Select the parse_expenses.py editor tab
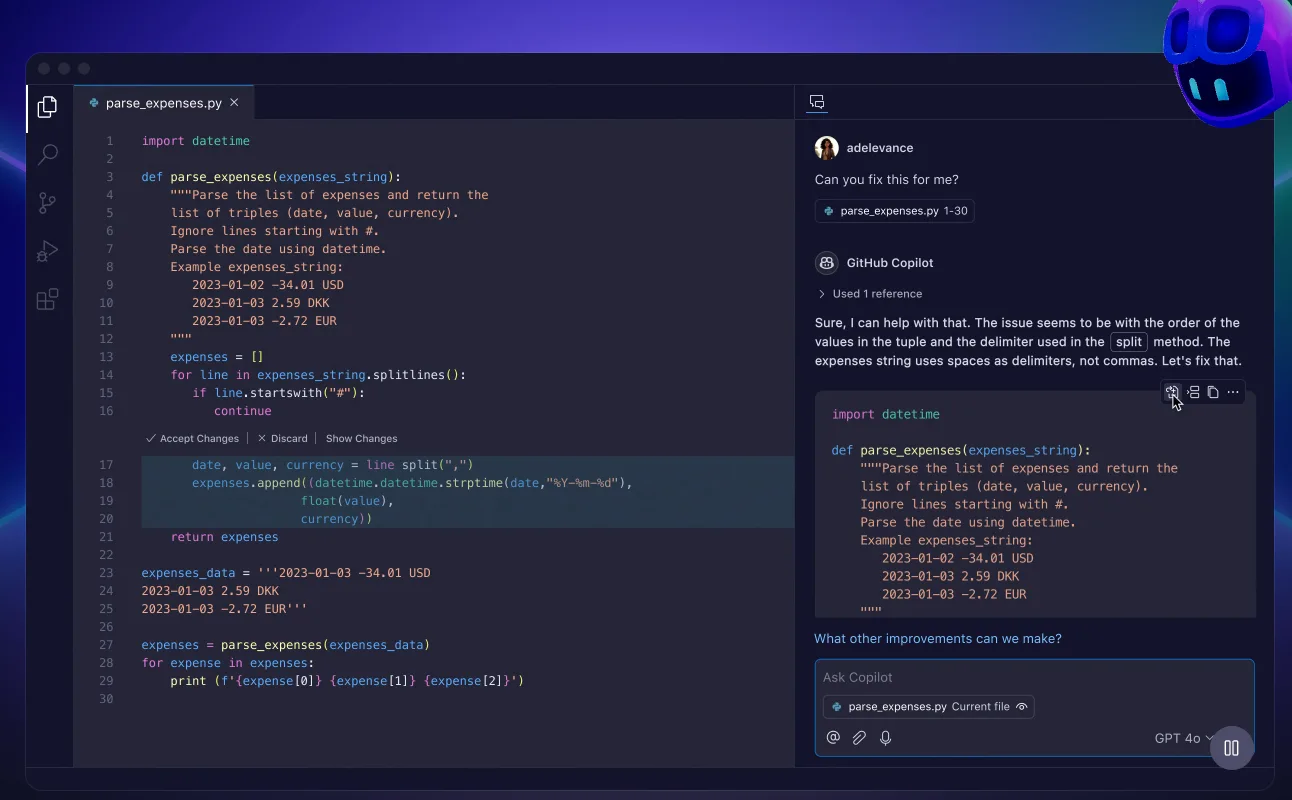This screenshot has height=800, width=1292. (x=164, y=102)
